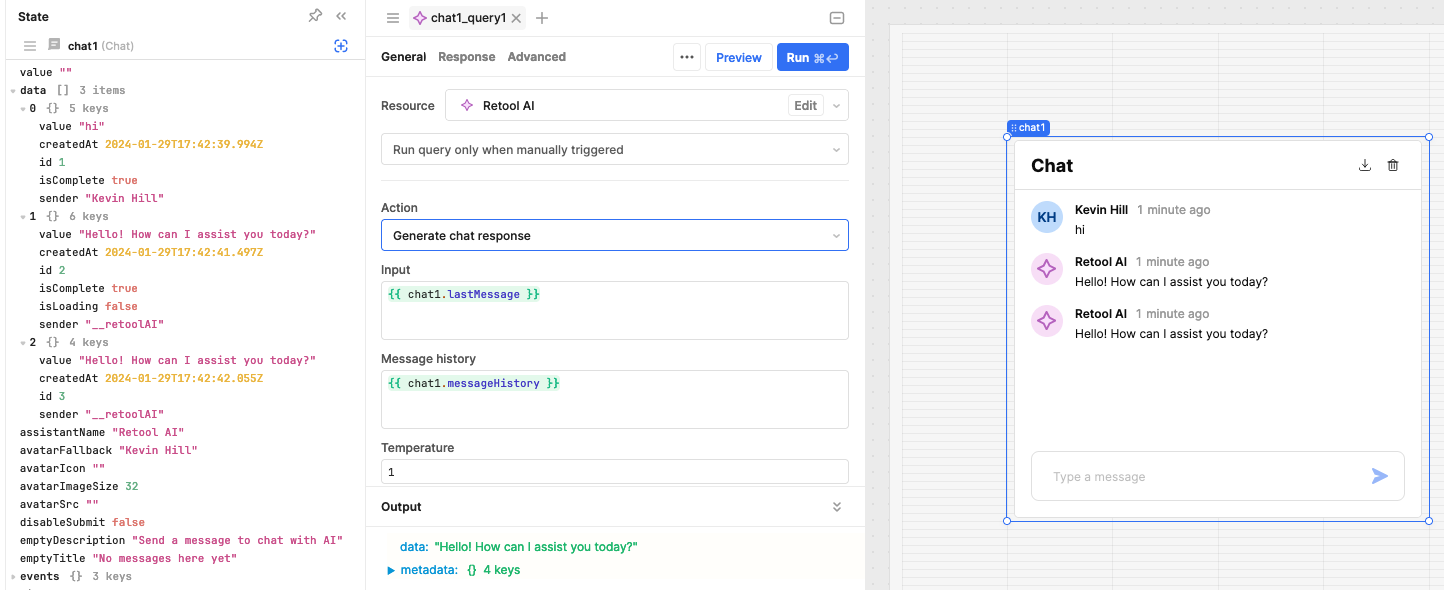Add a new query with plus icon

tap(542, 18)
